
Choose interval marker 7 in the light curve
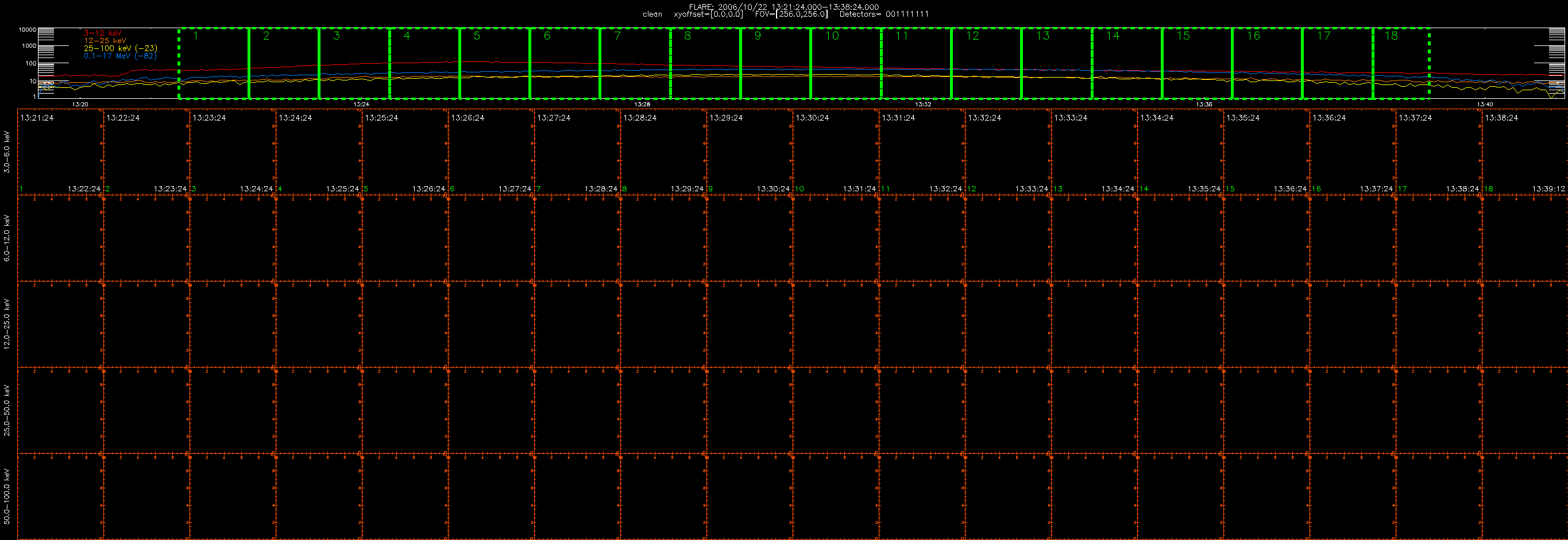coord(617,36)
